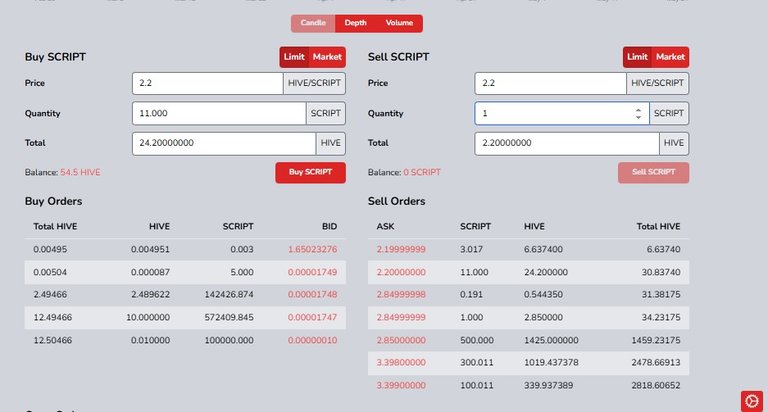
Task: Select bid price 1.65023276
Action: 312,249
